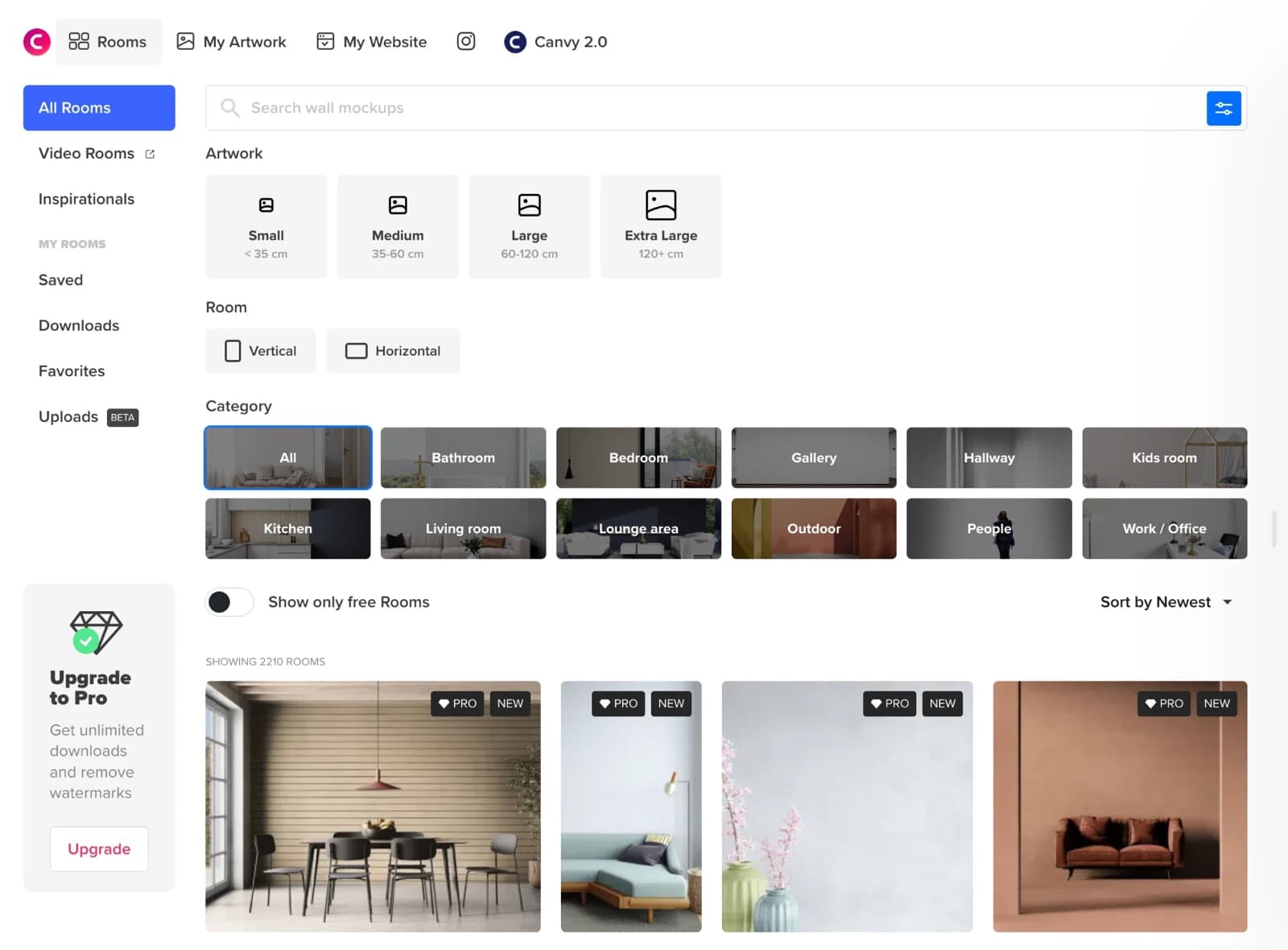
Task: Click the Canvy pink logo icon
Action: 37,42
